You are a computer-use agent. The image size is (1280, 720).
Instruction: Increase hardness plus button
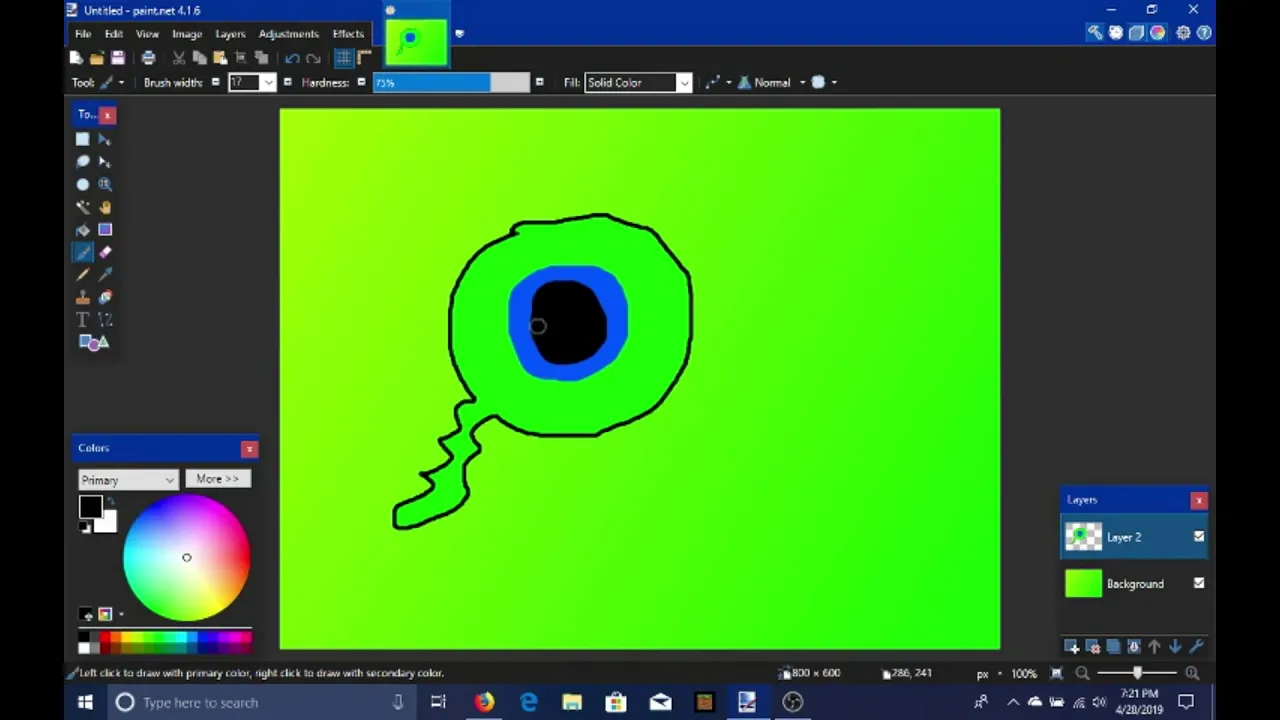point(539,83)
